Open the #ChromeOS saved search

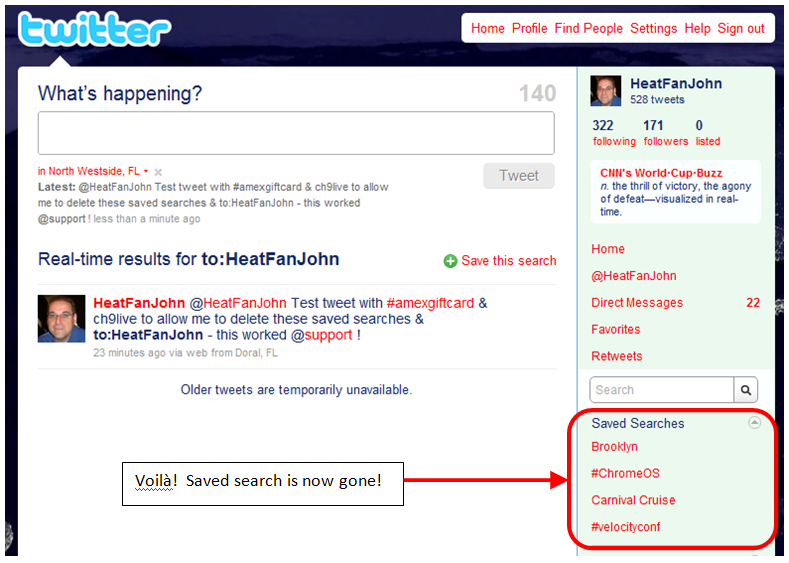(x=625, y=473)
